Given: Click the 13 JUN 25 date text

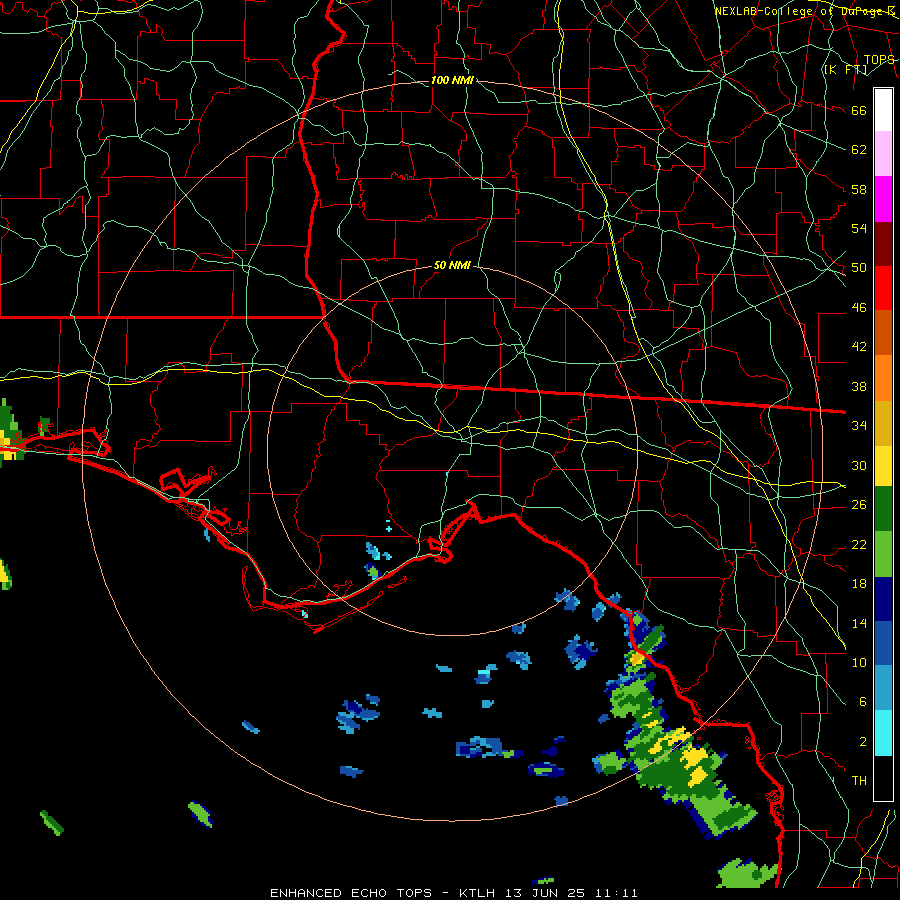Looking at the screenshot, I should 545,893.
